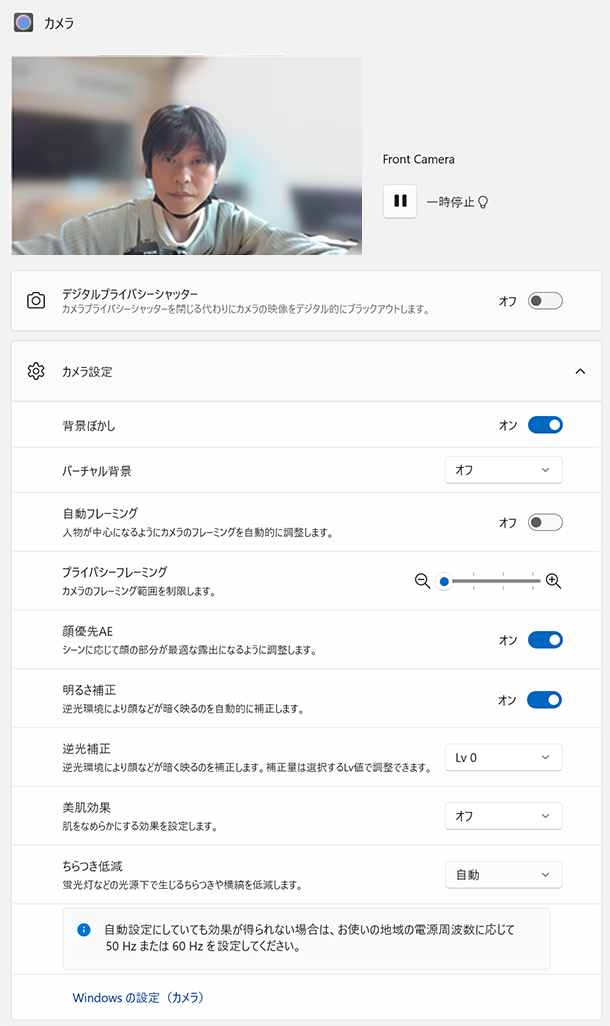Click the camera app icon beside カメラ title
The width and height of the screenshot is (610, 1026).
(24, 23)
